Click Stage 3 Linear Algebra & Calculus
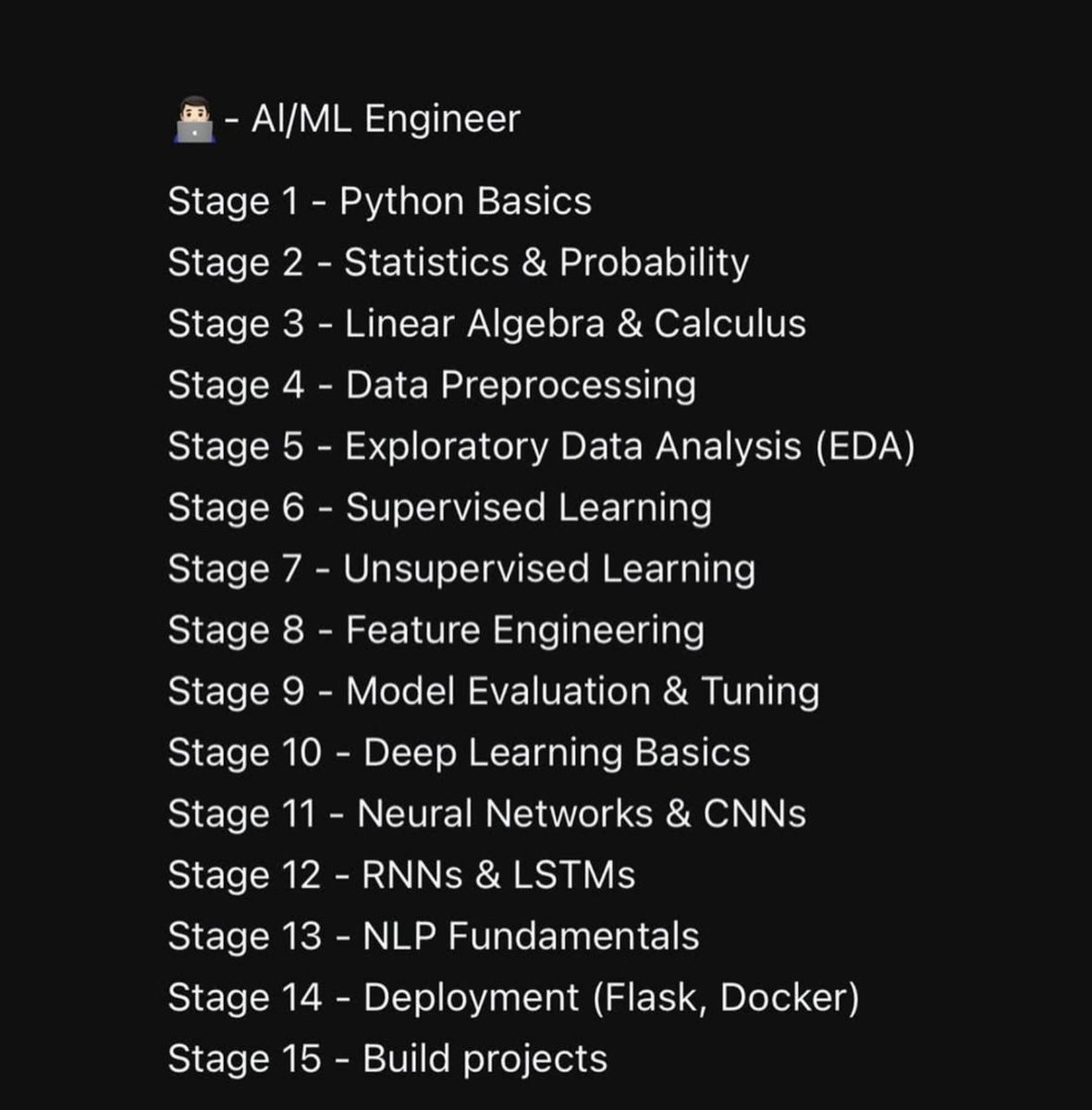This screenshot has width=1092, height=1110. click(x=486, y=324)
